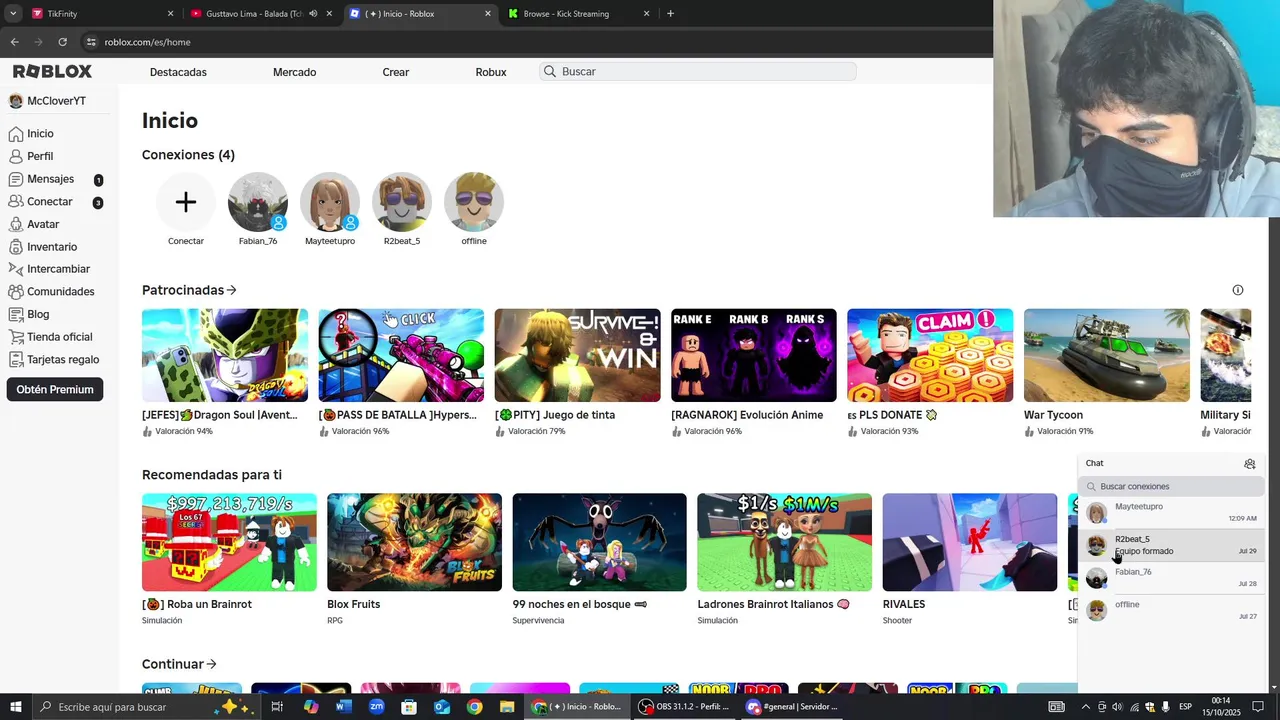The height and width of the screenshot is (720, 1280).
Task: Click Windows taskbar search box
Action: coord(146,707)
